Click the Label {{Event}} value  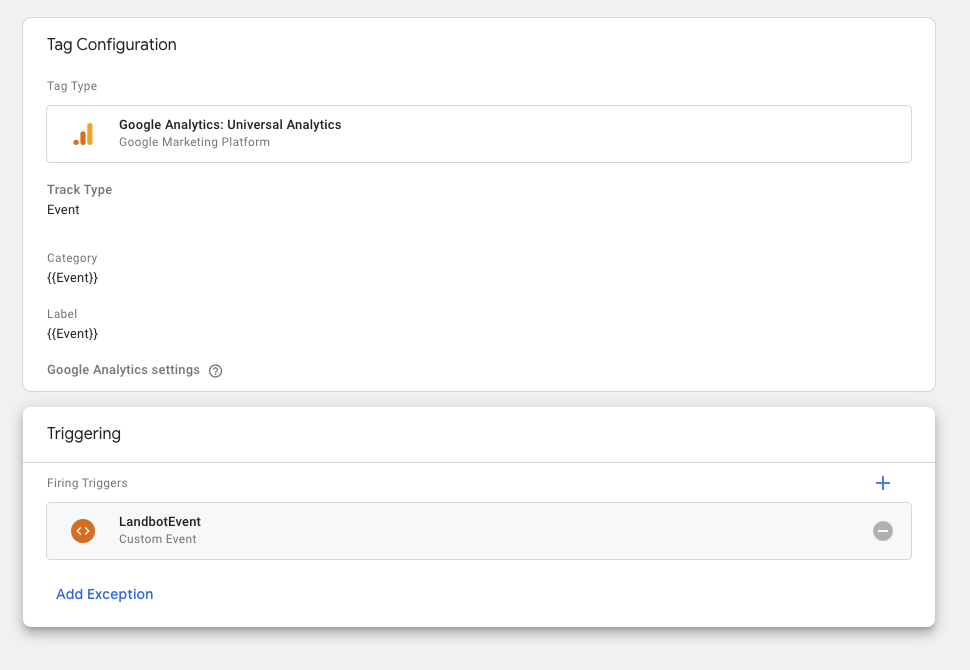coord(72,334)
